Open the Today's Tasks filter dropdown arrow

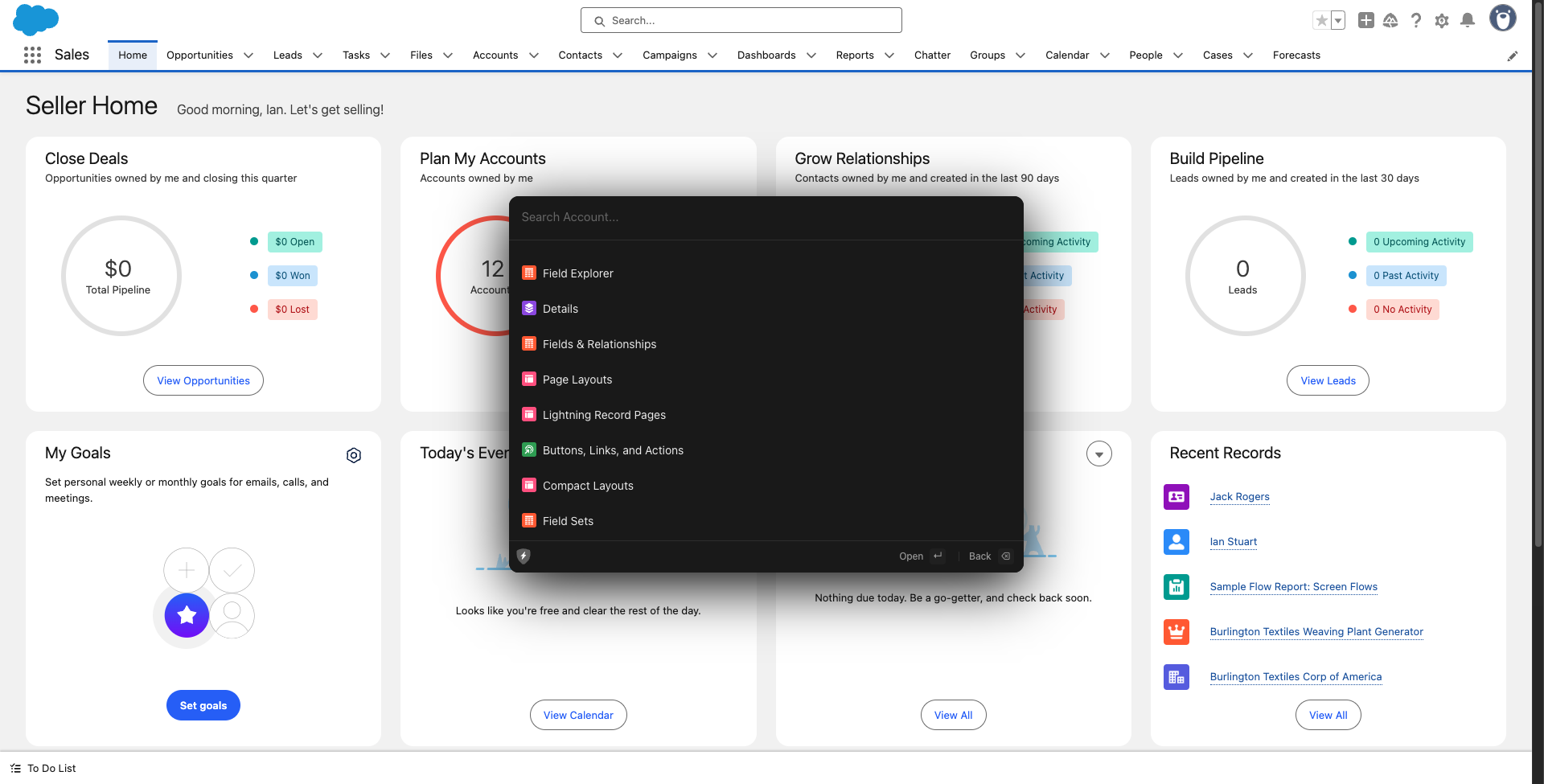(x=1099, y=454)
